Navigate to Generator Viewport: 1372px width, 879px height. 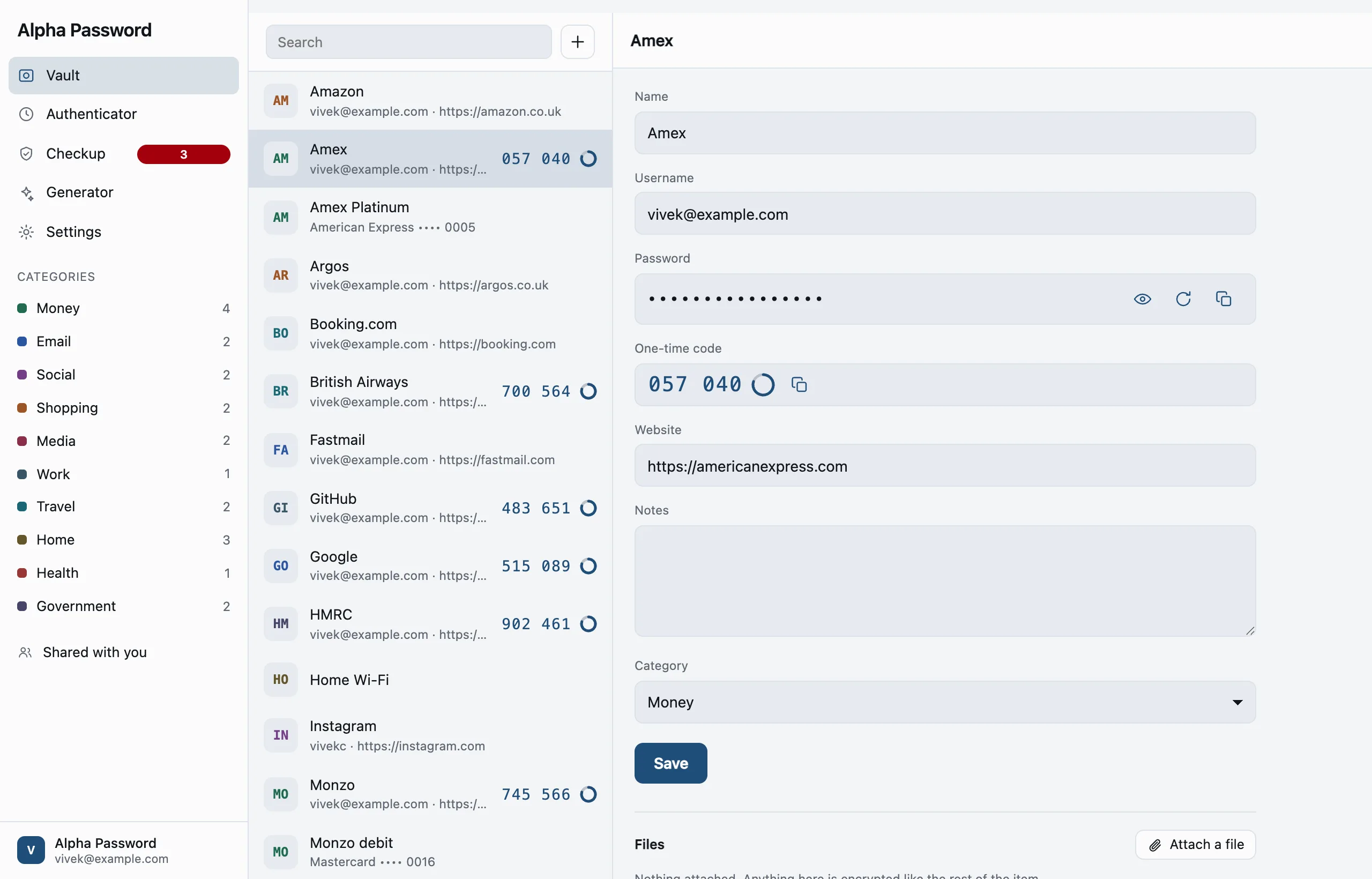click(123, 193)
